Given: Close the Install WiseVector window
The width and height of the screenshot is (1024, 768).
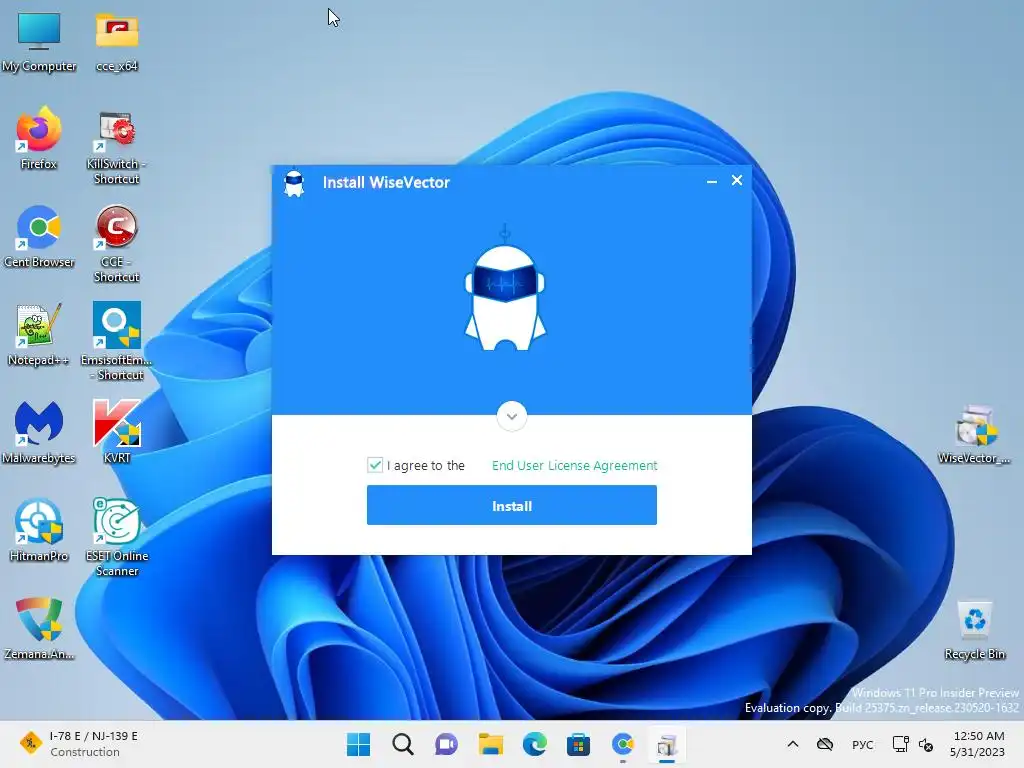Looking at the screenshot, I should click(737, 180).
